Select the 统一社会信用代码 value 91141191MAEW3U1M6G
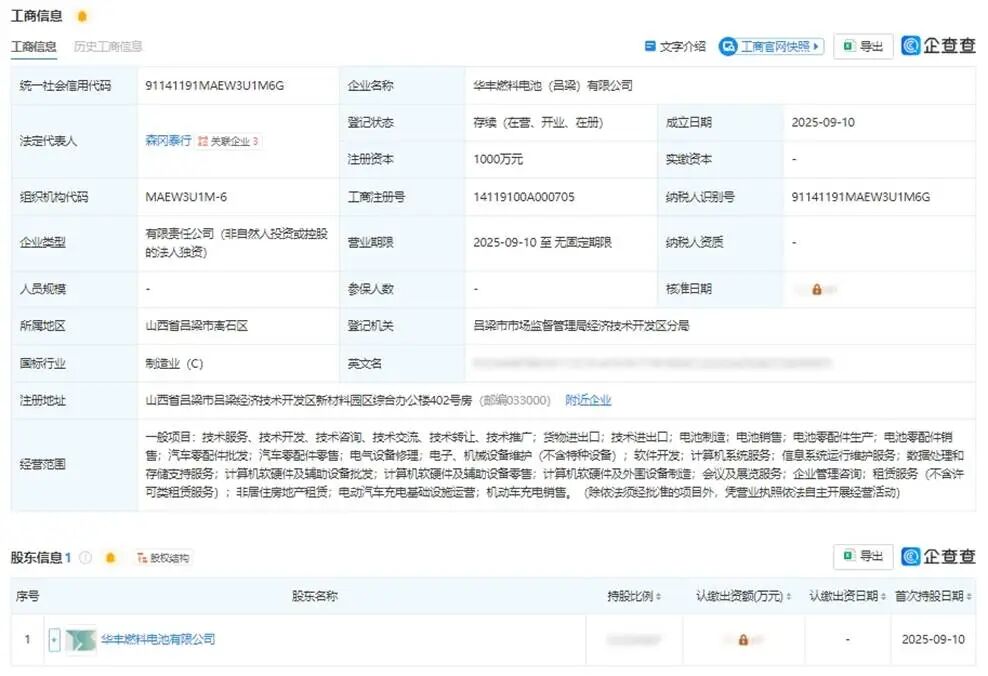 pyautogui.click(x=214, y=86)
